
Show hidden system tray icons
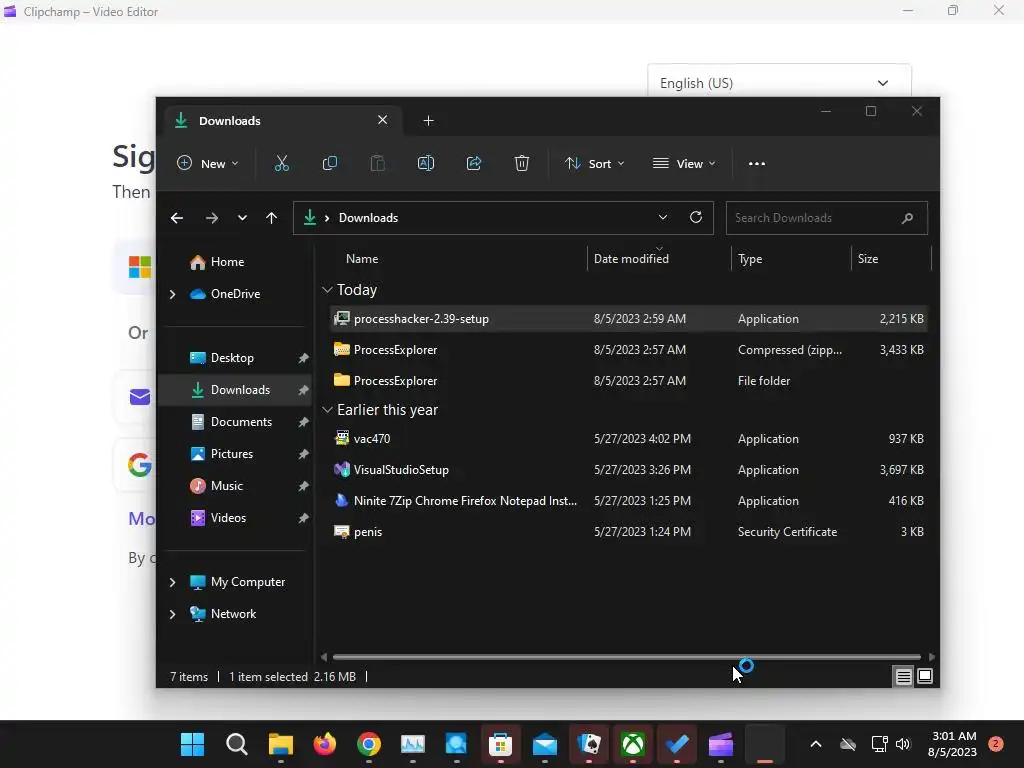coord(816,744)
